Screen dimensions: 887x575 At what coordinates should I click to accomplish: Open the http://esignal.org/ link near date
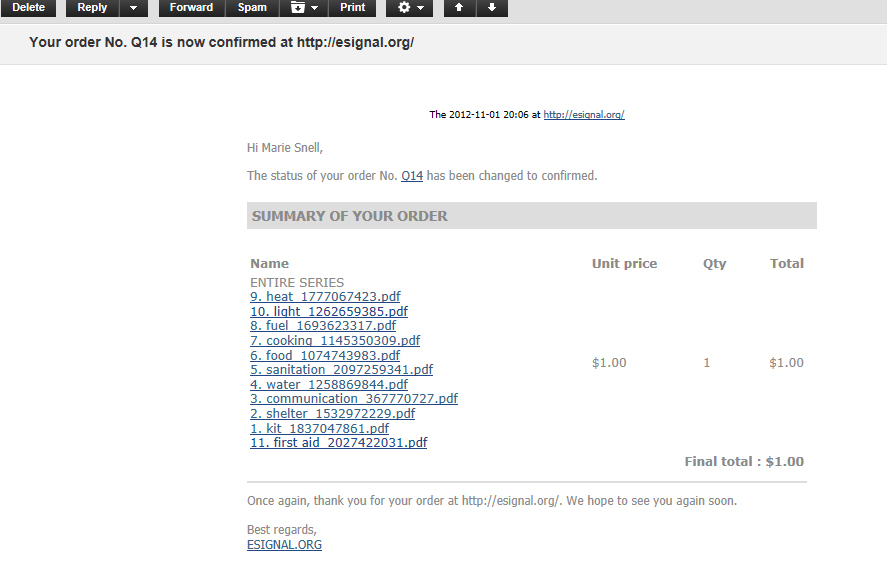[x=584, y=114]
